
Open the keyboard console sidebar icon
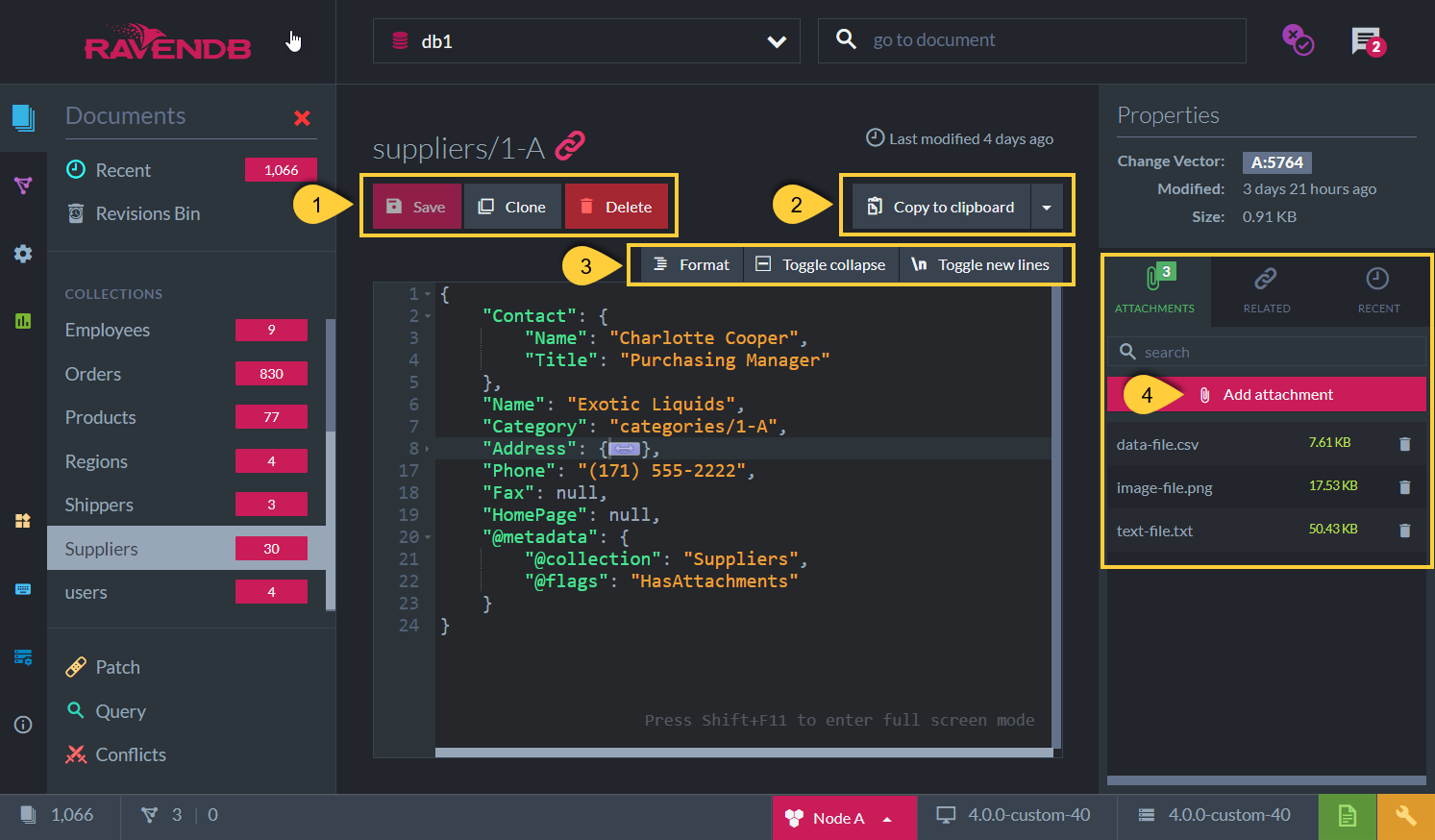coord(23,589)
